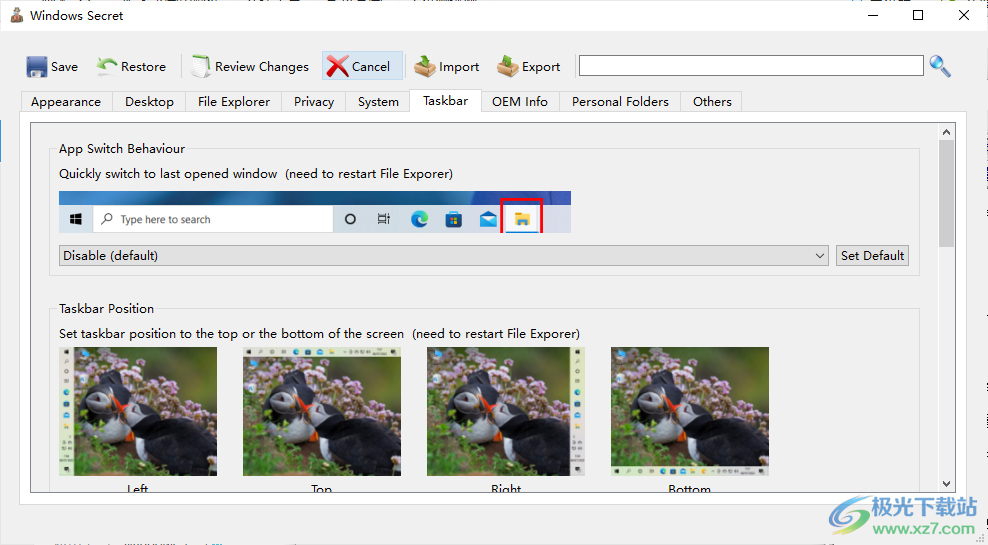This screenshot has width=988, height=545.
Task: Switch to the Appearance tab
Action: point(66,102)
